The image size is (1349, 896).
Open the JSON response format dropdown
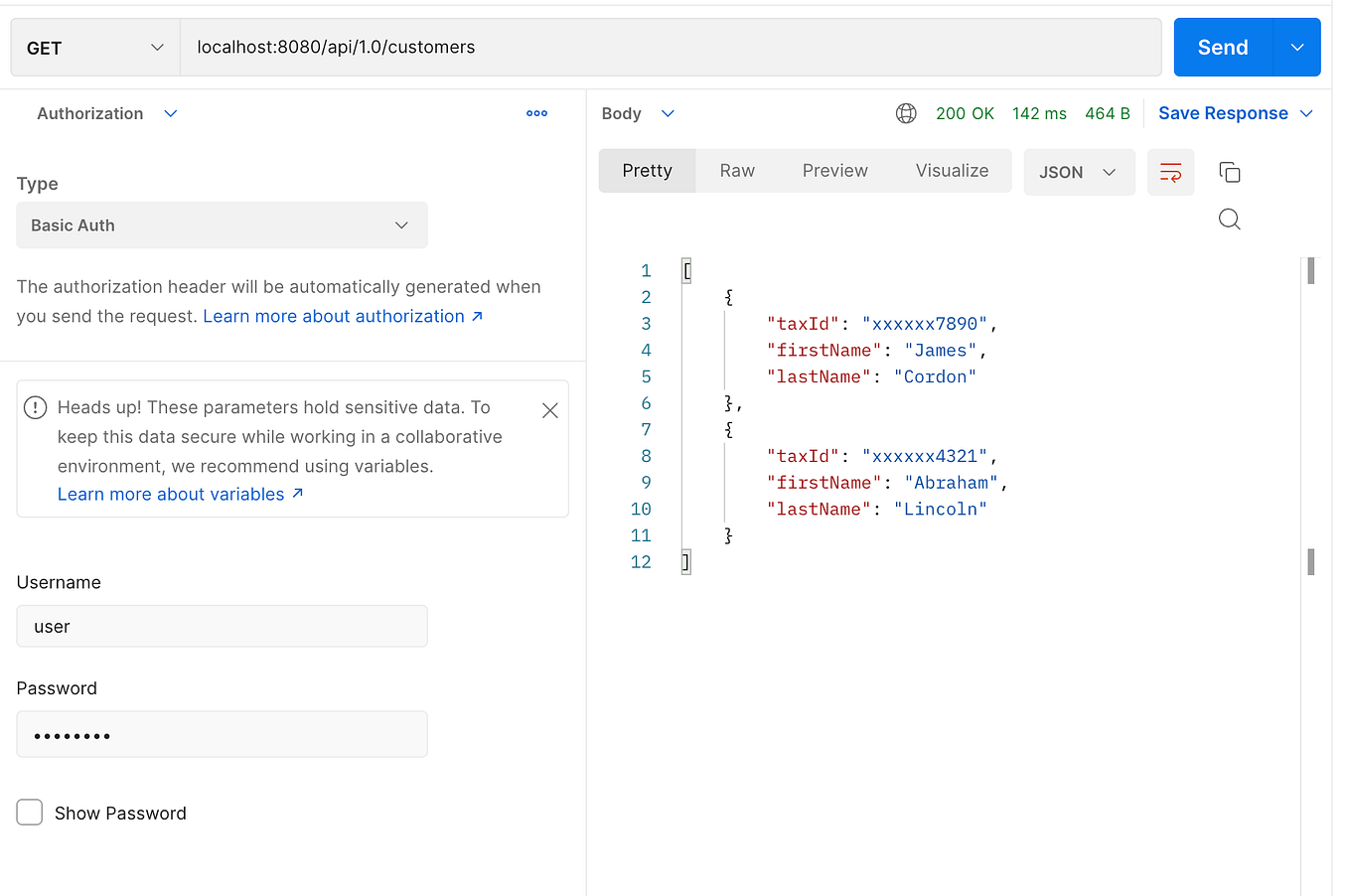tap(1079, 172)
